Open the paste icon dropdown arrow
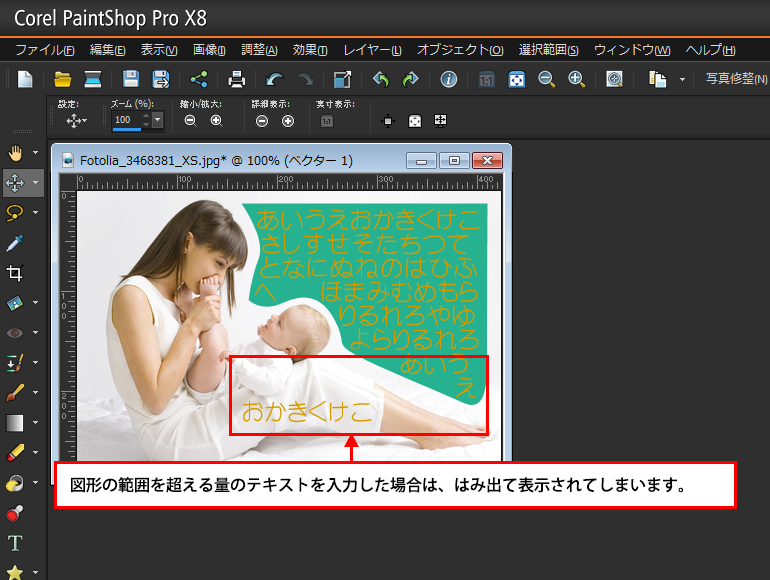Screen dimensions: 770x580 [x=682, y=79]
